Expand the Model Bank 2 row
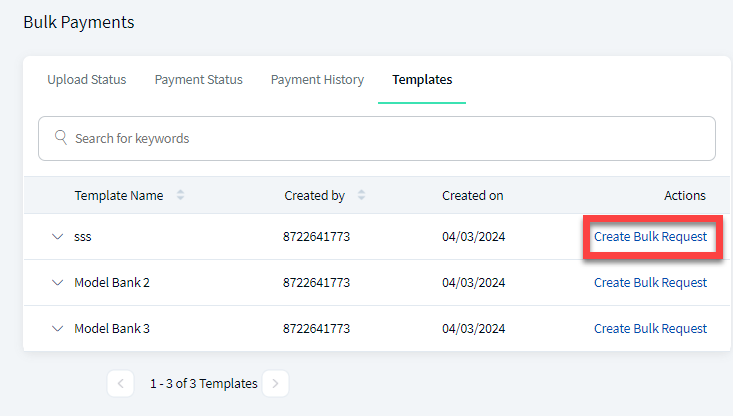 (x=57, y=282)
